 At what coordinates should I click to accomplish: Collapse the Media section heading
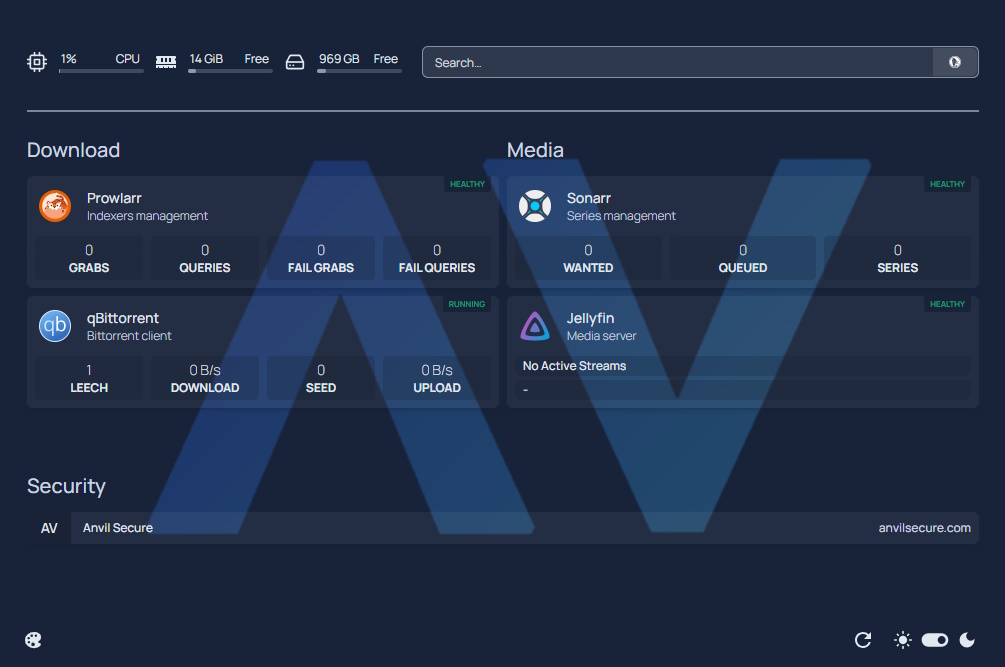(535, 150)
